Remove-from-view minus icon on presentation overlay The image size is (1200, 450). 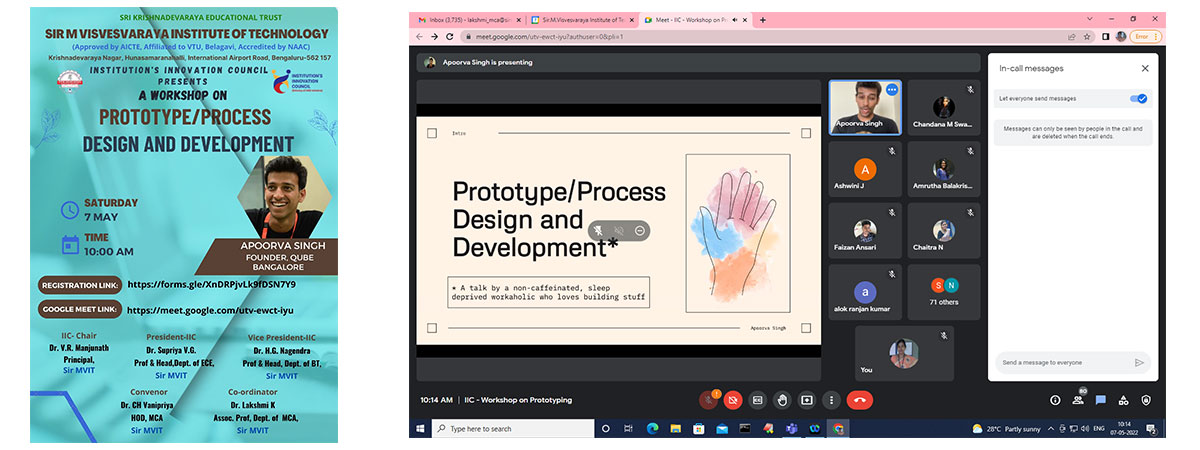click(x=640, y=230)
